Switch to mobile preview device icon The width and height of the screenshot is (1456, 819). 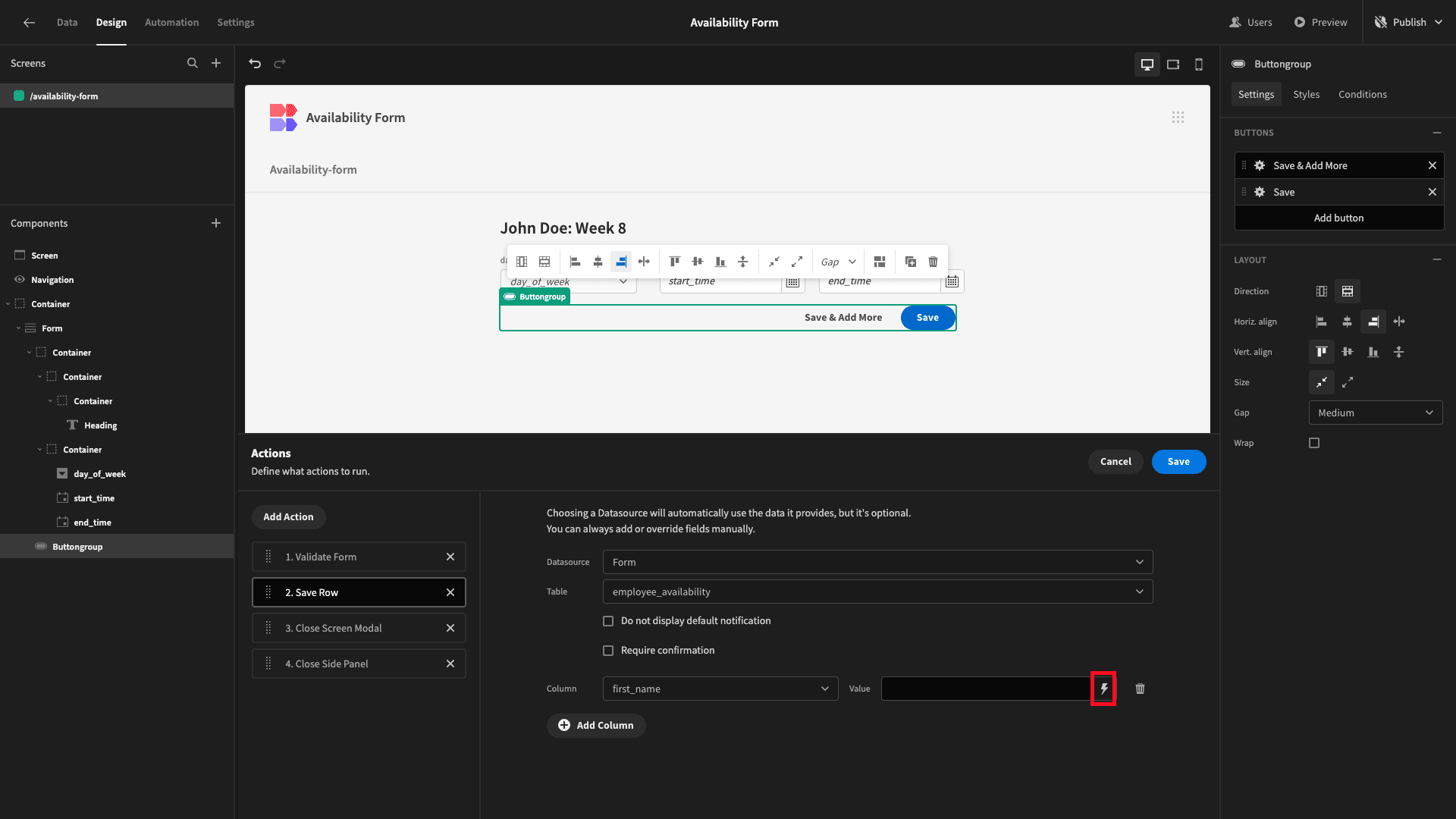tap(1199, 64)
